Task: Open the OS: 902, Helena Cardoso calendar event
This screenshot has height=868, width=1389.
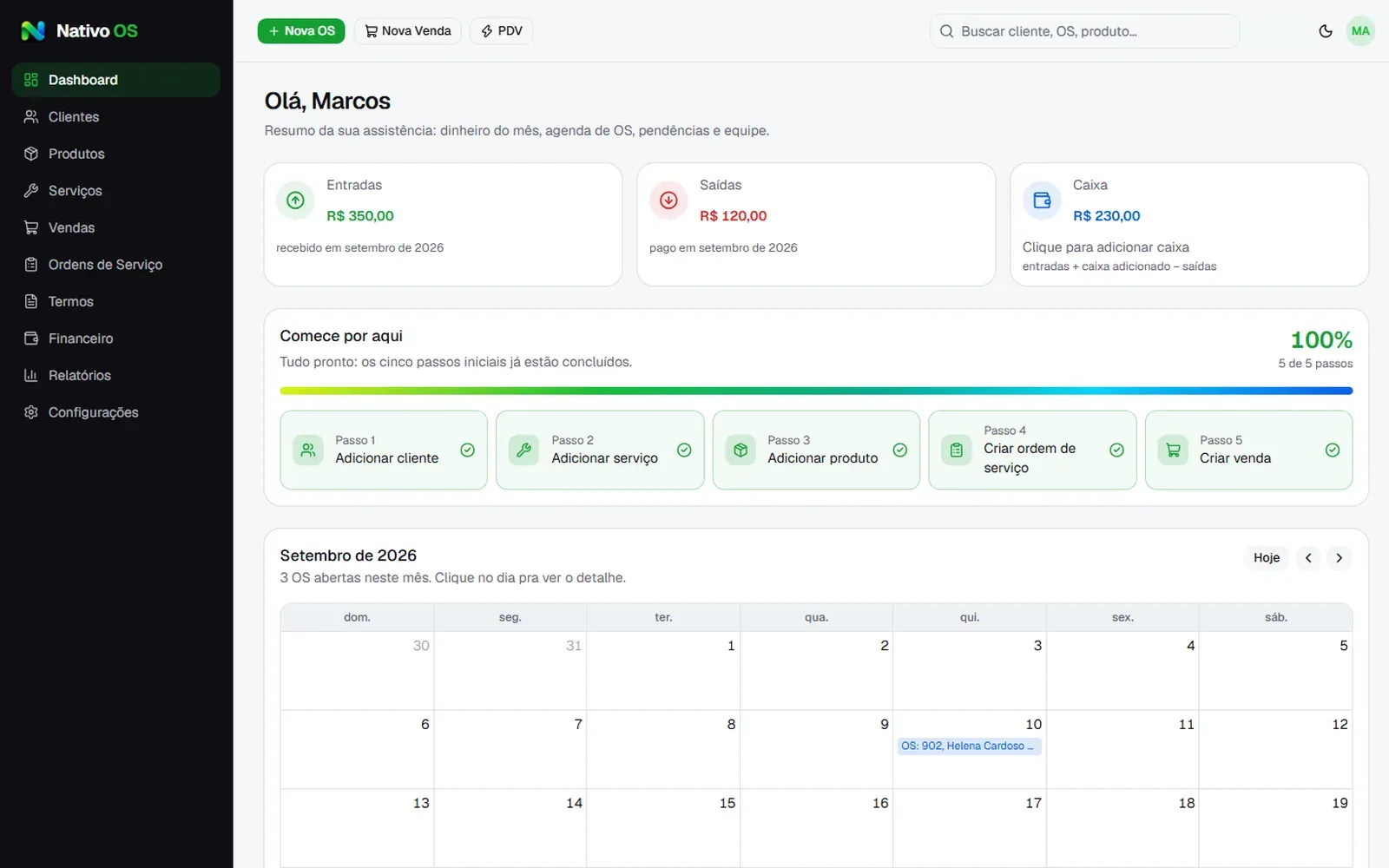Action: 969,746
